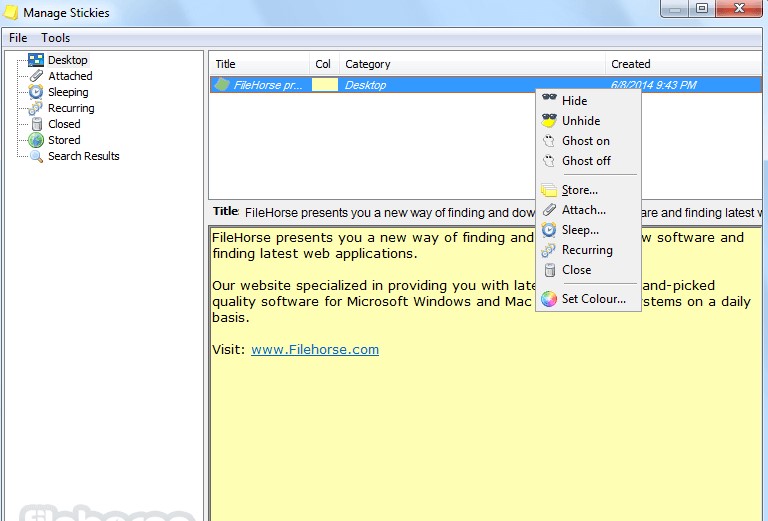Click the sunglasses icon next to Hide
Screen dimensions: 768x521
click(550, 97)
